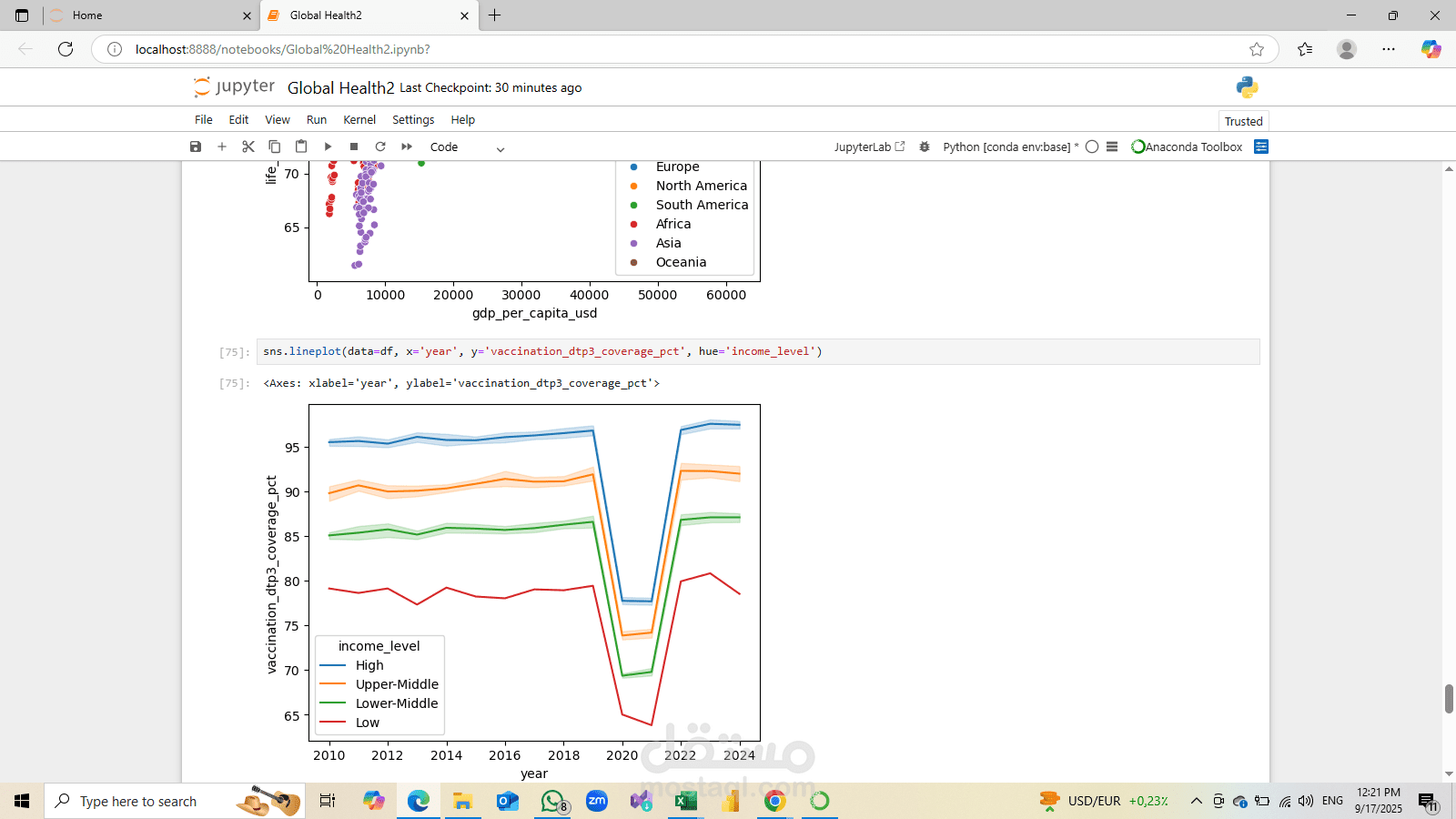Click the Trusted notebook indicator
The height and width of the screenshot is (819, 1456).
tap(1243, 121)
